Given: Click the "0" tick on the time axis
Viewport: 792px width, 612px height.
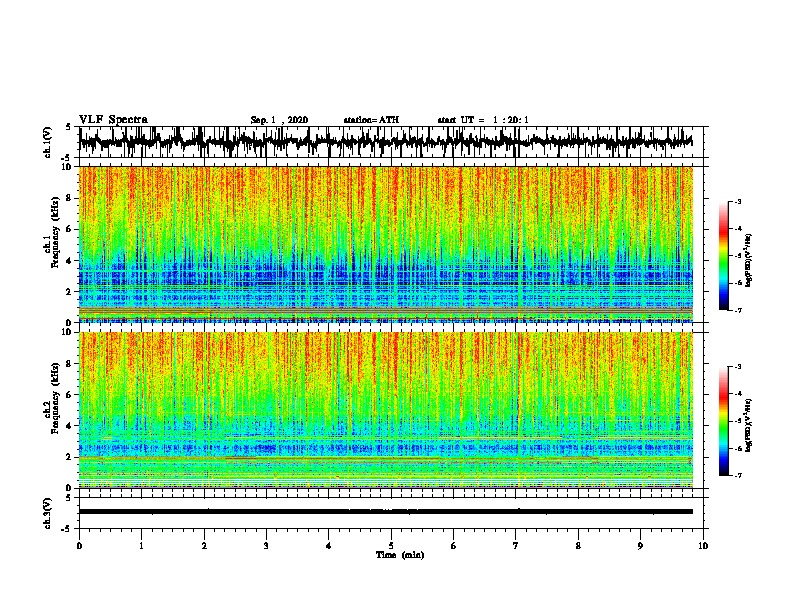Looking at the screenshot, I should pyautogui.click(x=79, y=546).
